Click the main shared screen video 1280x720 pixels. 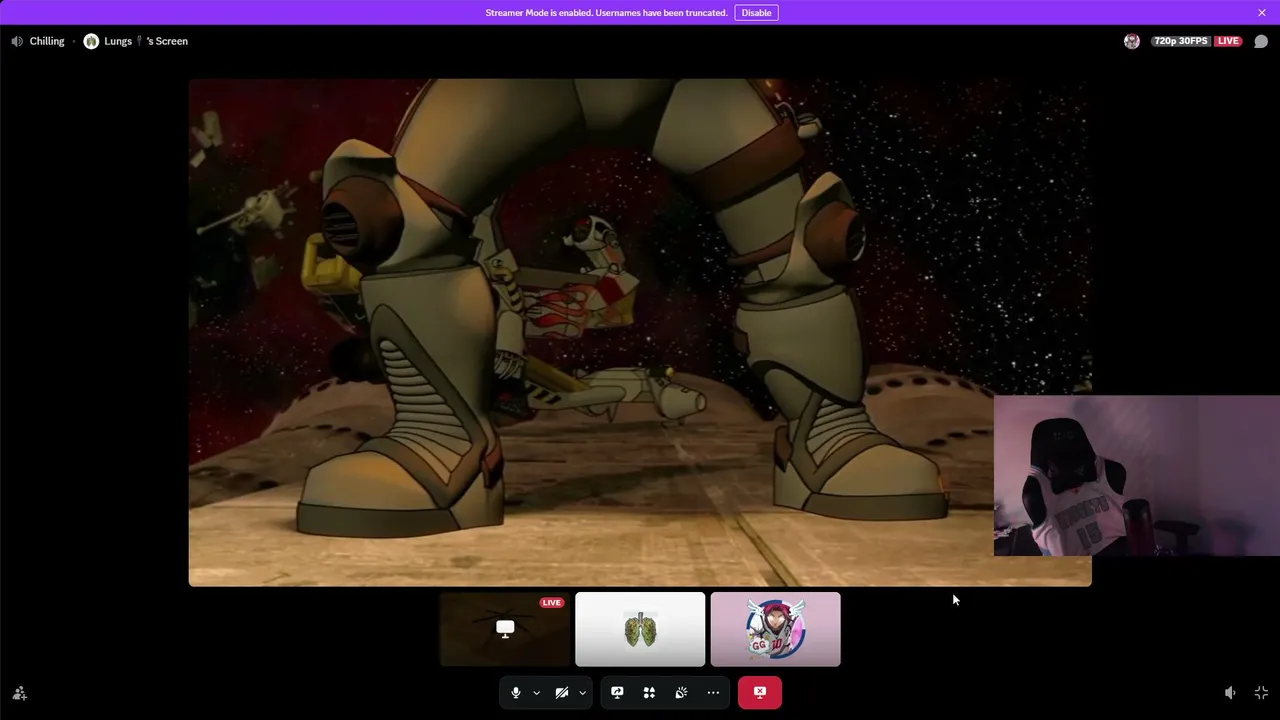coord(640,332)
